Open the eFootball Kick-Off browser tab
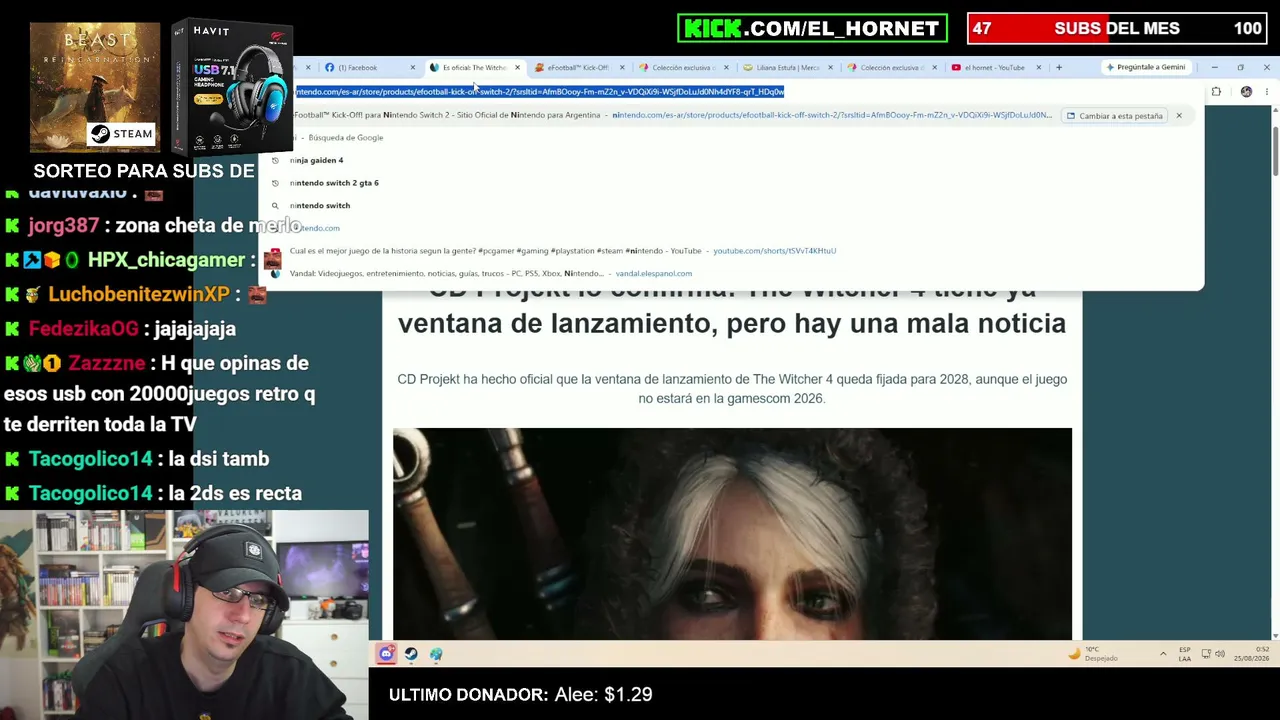Screen dimensions: 1280x720 (x=579, y=68)
